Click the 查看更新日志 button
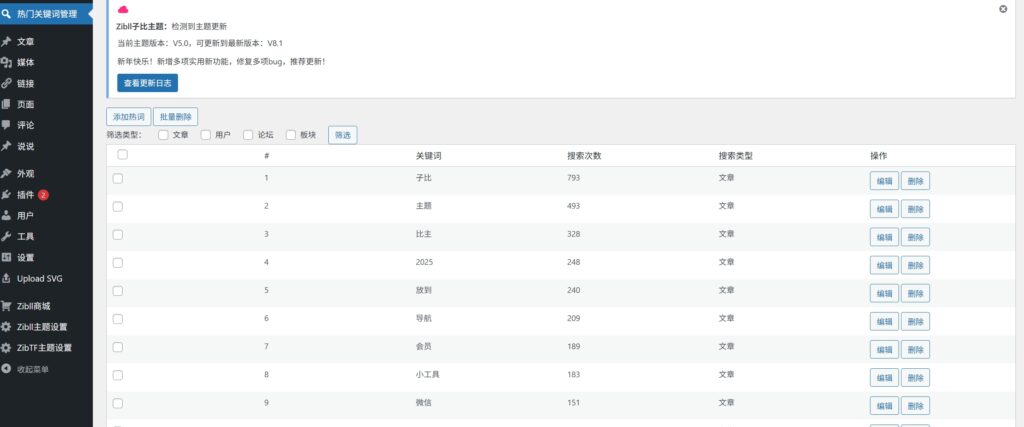This screenshot has height=427, width=1024. [x=147, y=83]
